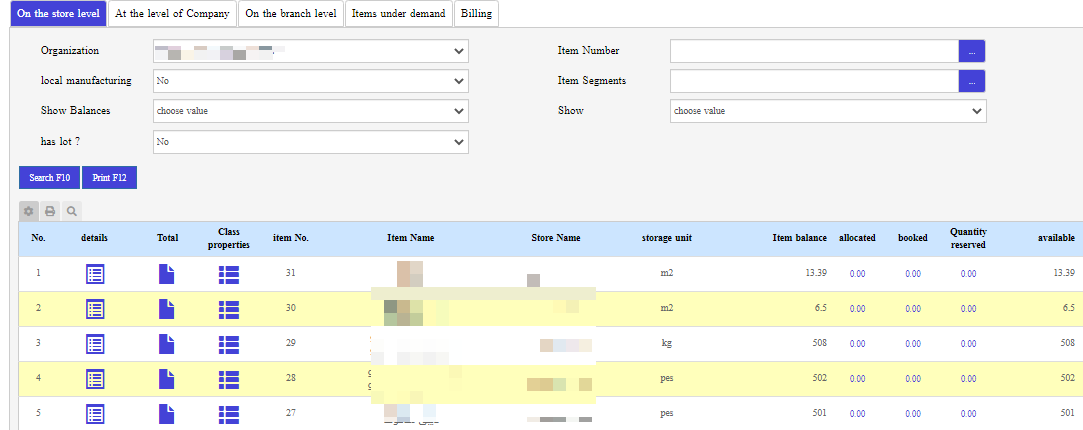This screenshot has height=430, width=1083.
Task: Click the Total document icon in row 2
Action: (x=166, y=309)
